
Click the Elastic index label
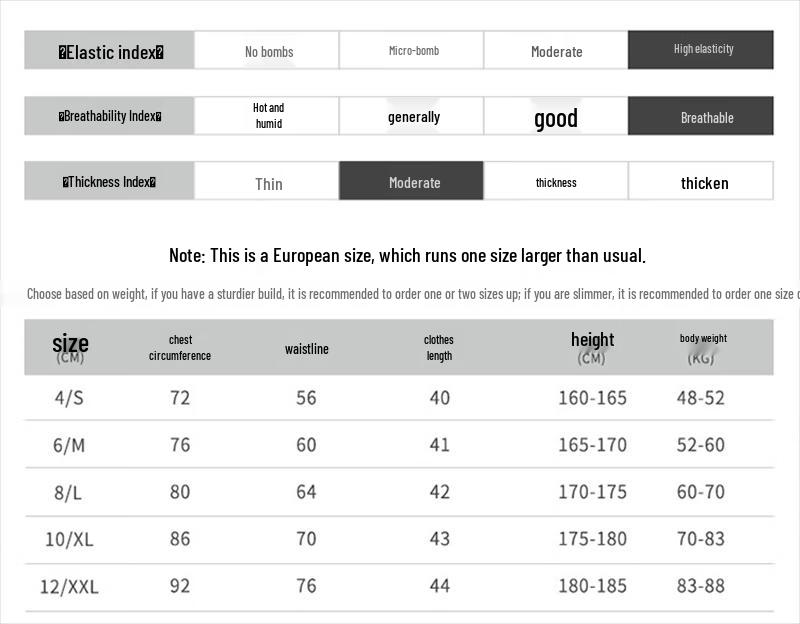pos(110,52)
